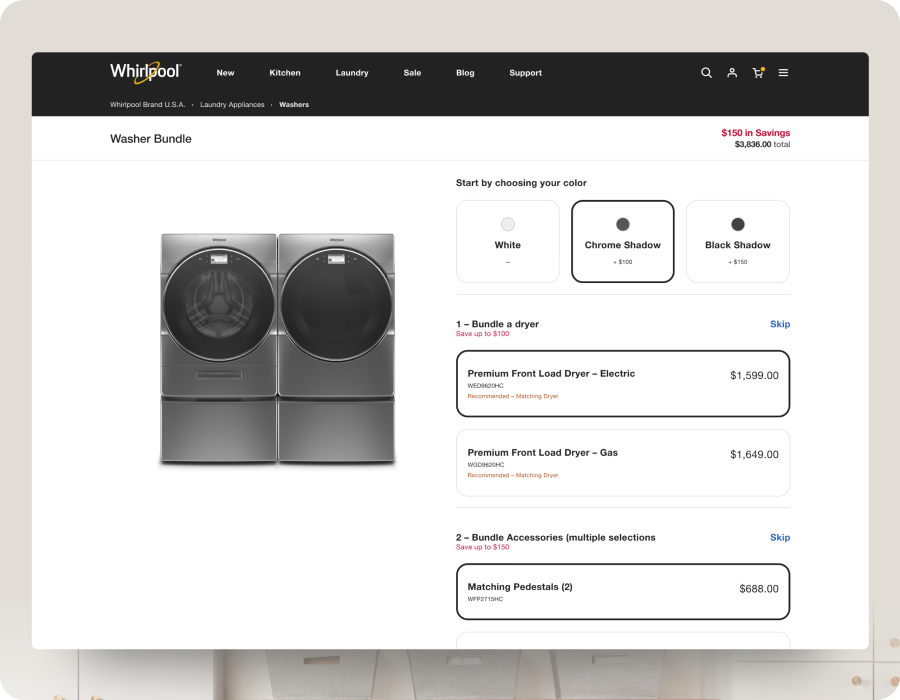Click the "Save up to $150" note

pyautogui.click(x=482, y=547)
